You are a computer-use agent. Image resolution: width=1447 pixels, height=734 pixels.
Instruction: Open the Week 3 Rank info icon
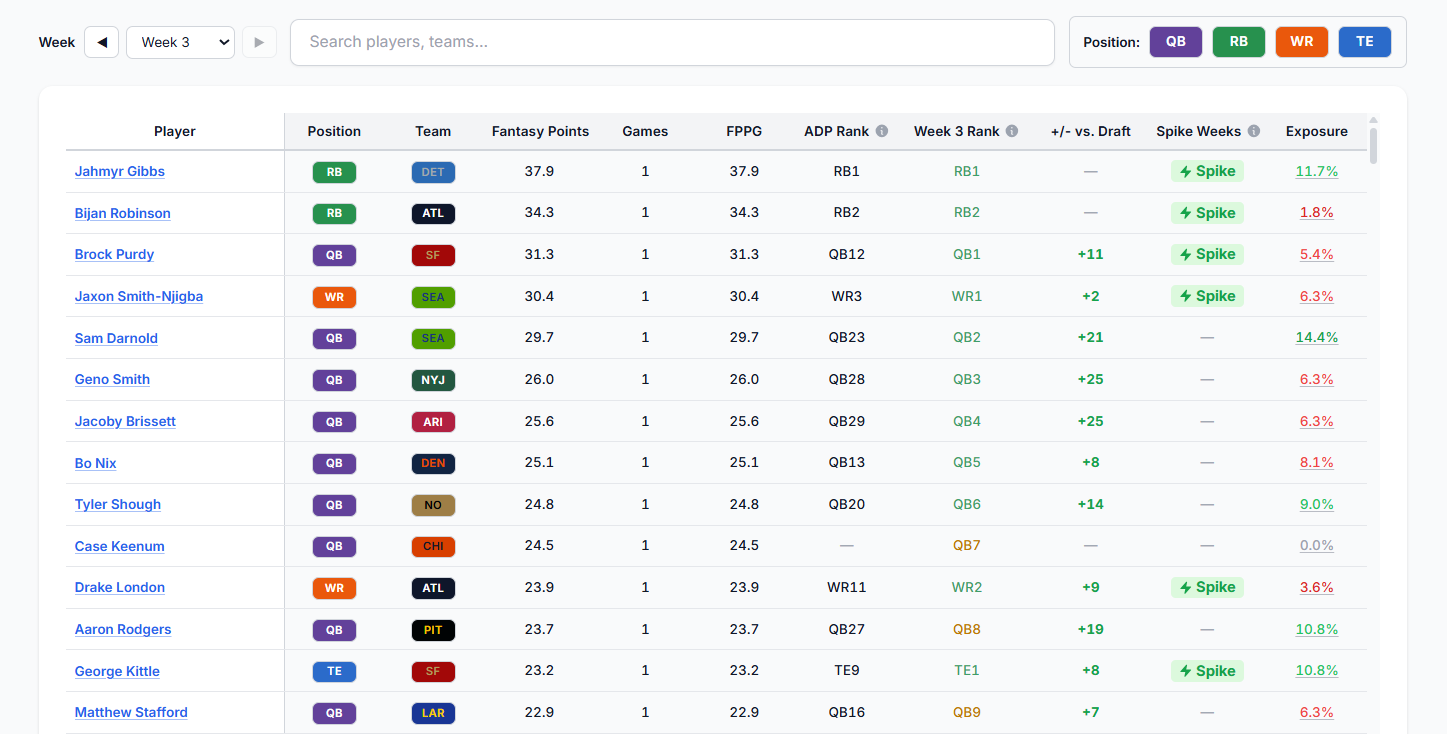[x=1012, y=131]
